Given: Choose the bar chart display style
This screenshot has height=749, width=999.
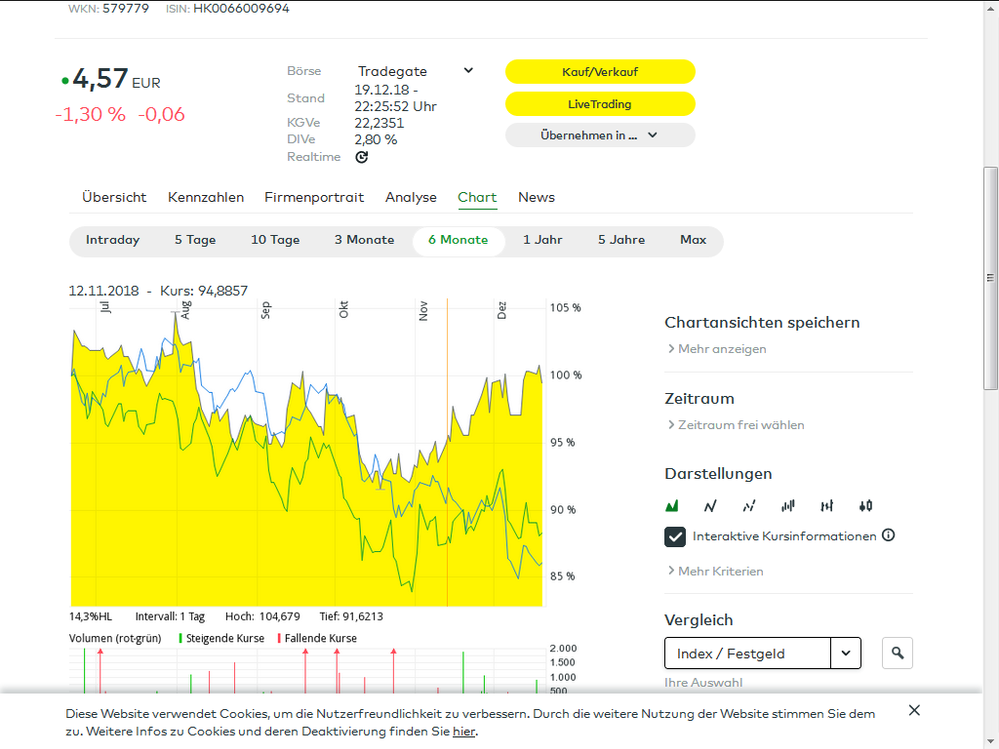Looking at the screenshot, I should [788, 505].
